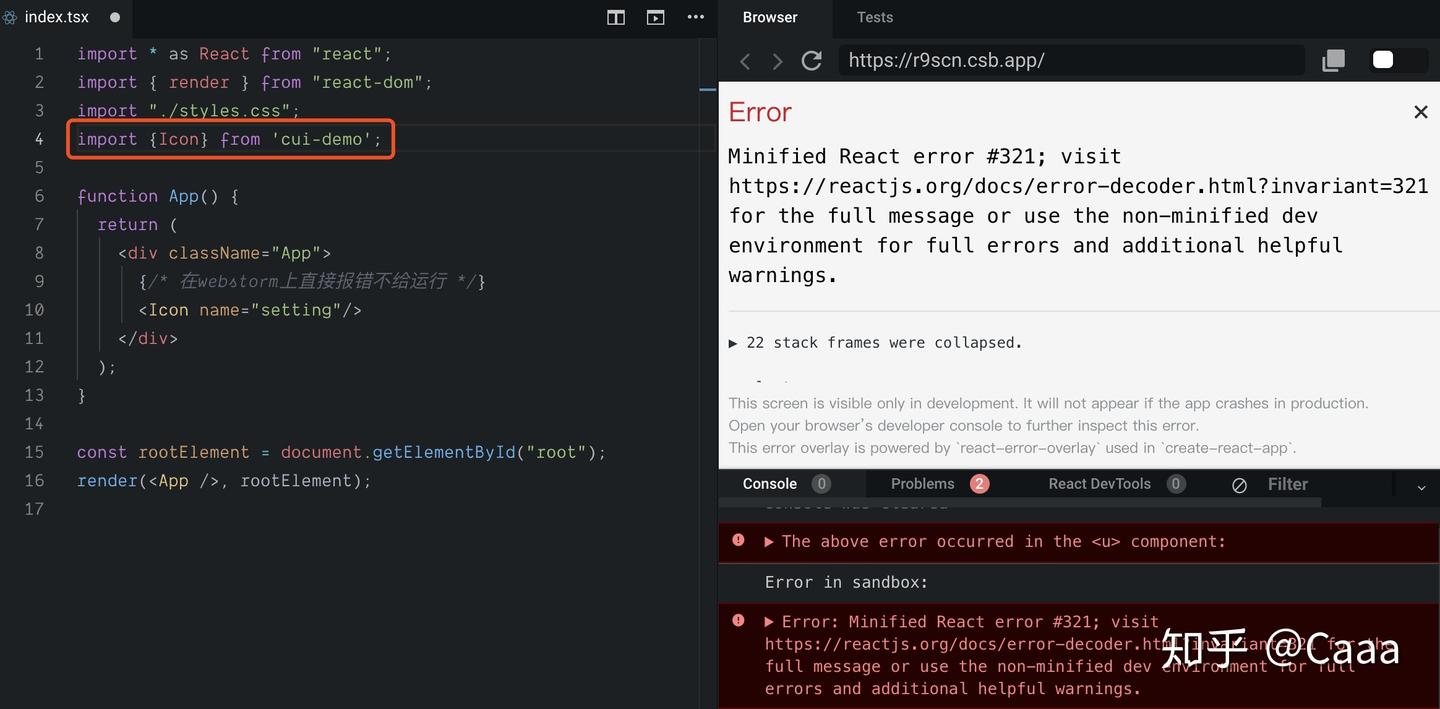This screenshot has height=709, width=1440.
Task: Expand the error in u component message
Action: coord(770,541)
